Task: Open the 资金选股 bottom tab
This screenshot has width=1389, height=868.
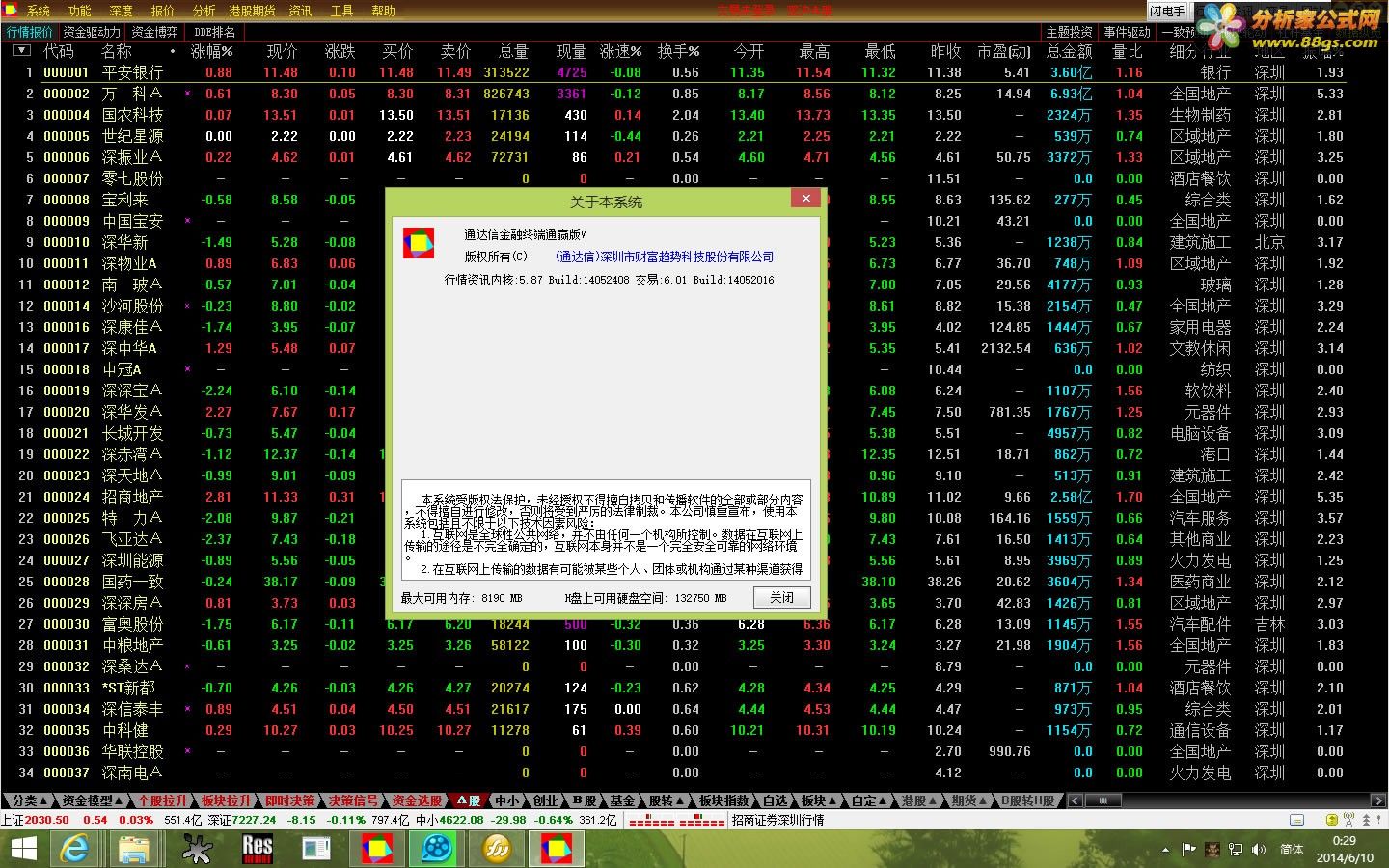Action: pos(418,800)
